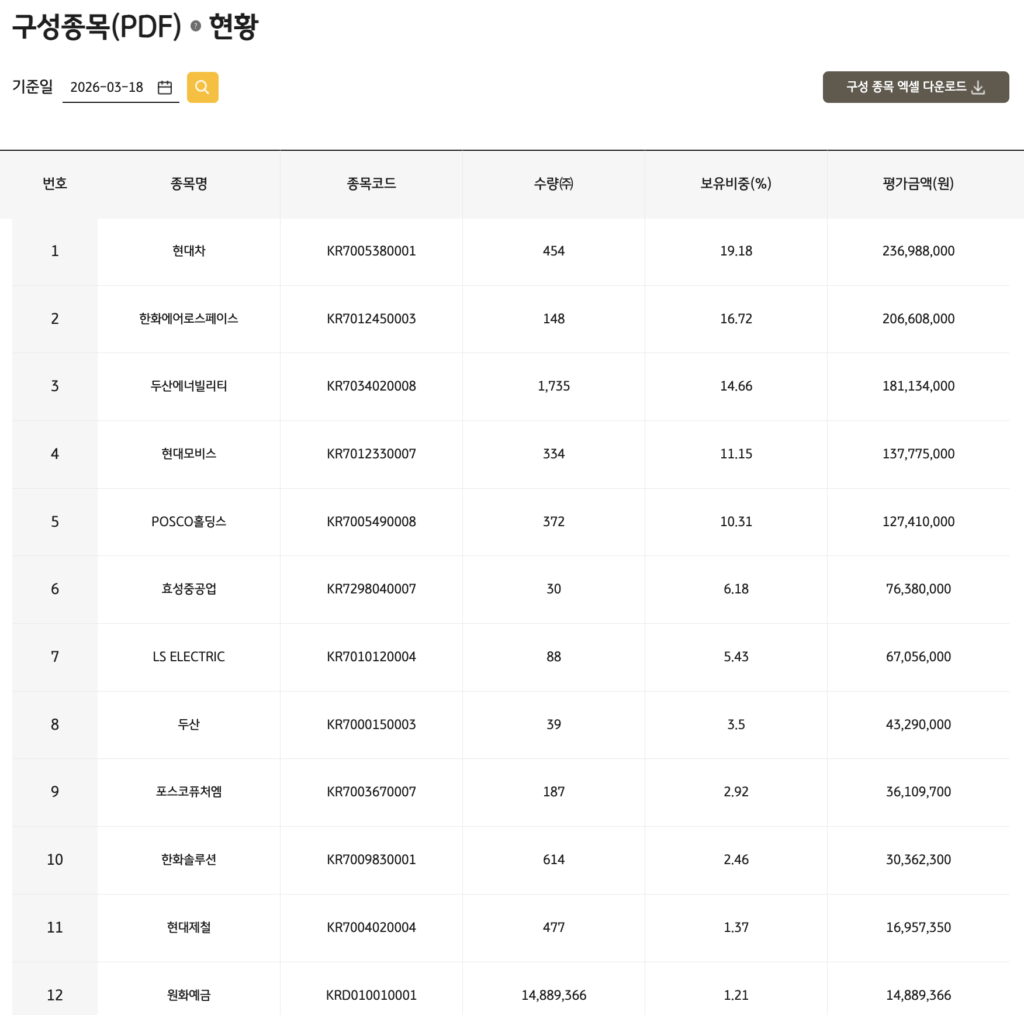Click the 기준일 date input field
Viewport: 1024px width, 1015px height.
coord(108,88)
